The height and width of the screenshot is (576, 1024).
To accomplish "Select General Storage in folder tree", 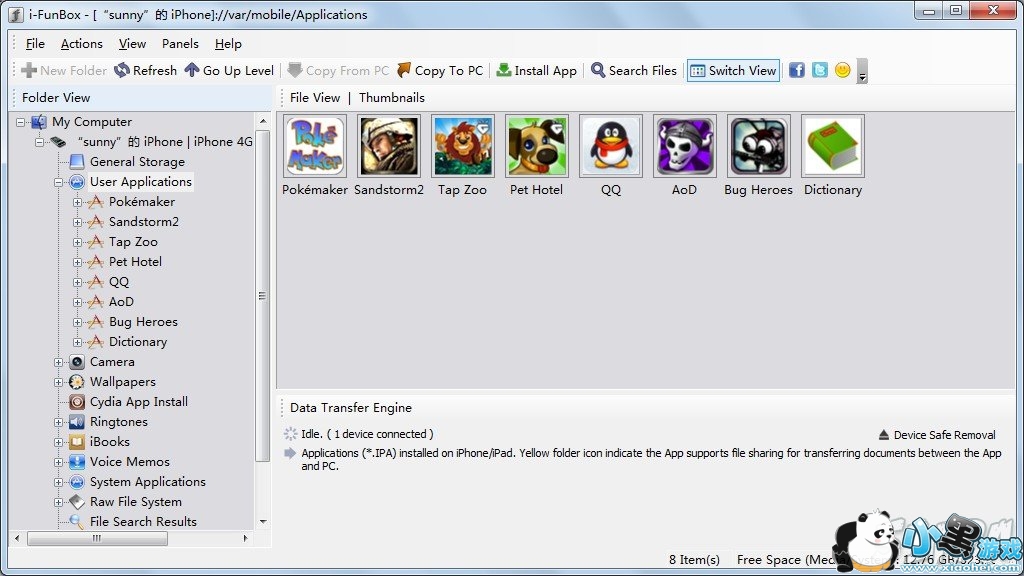I will 137,161.
